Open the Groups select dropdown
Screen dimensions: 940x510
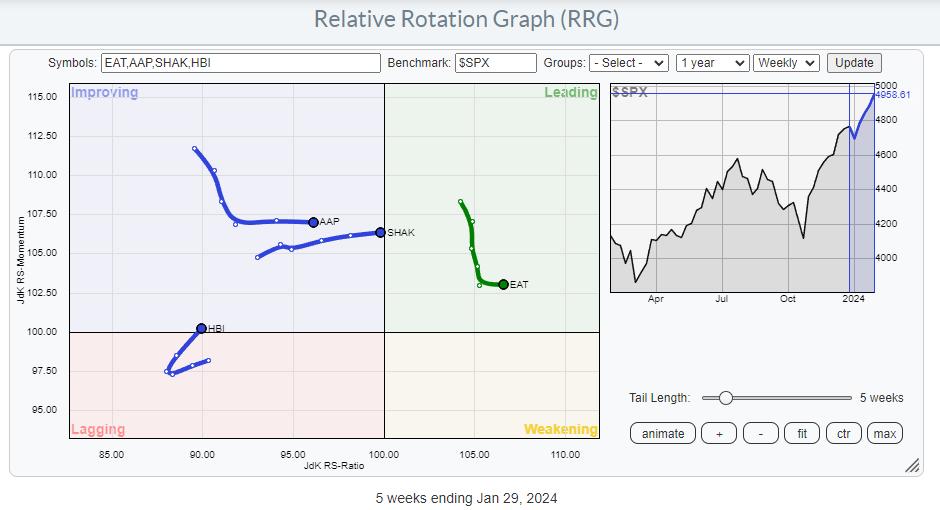628,63
